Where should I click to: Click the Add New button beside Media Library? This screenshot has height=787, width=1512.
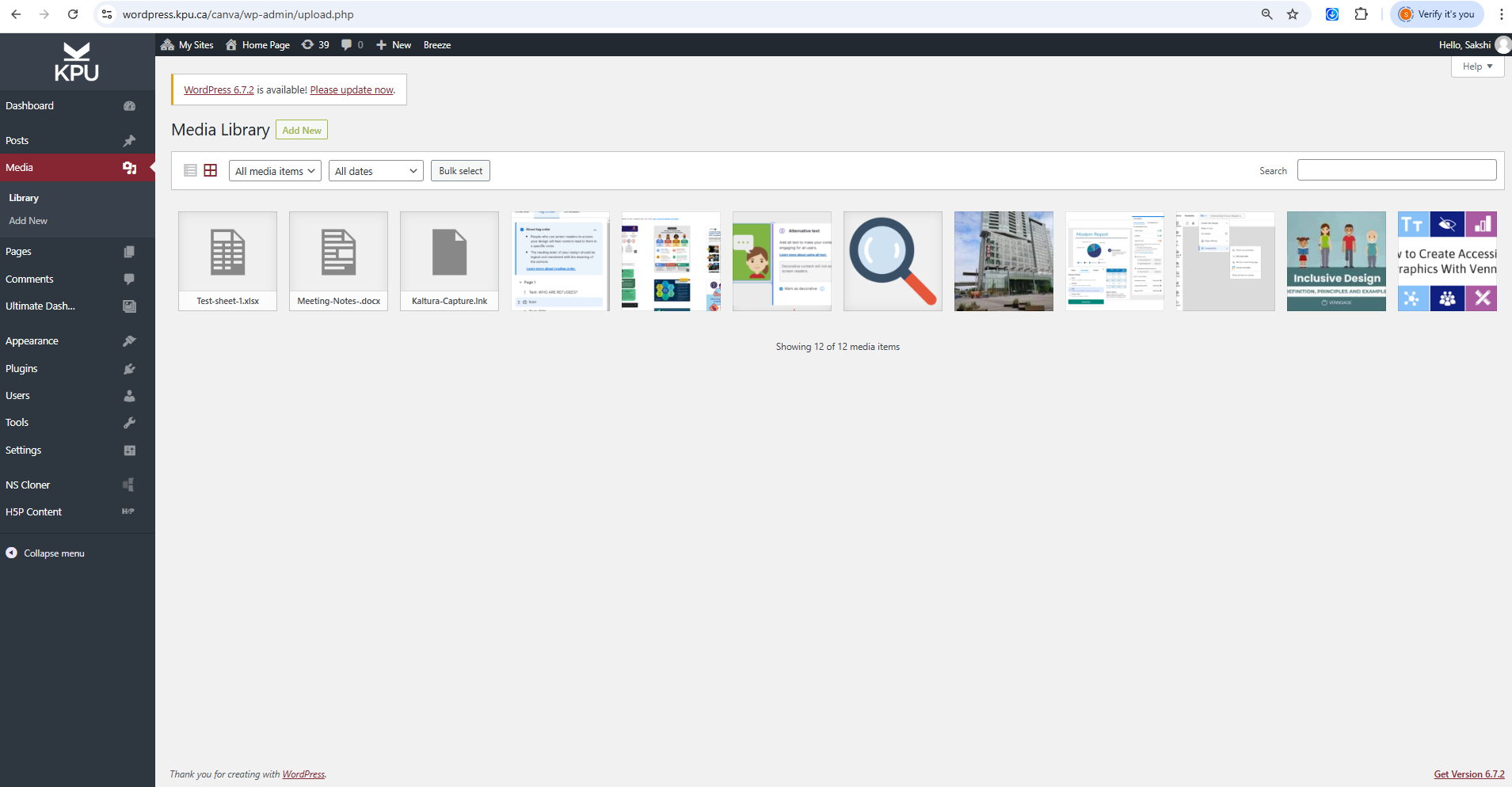[x=302, y=130]
